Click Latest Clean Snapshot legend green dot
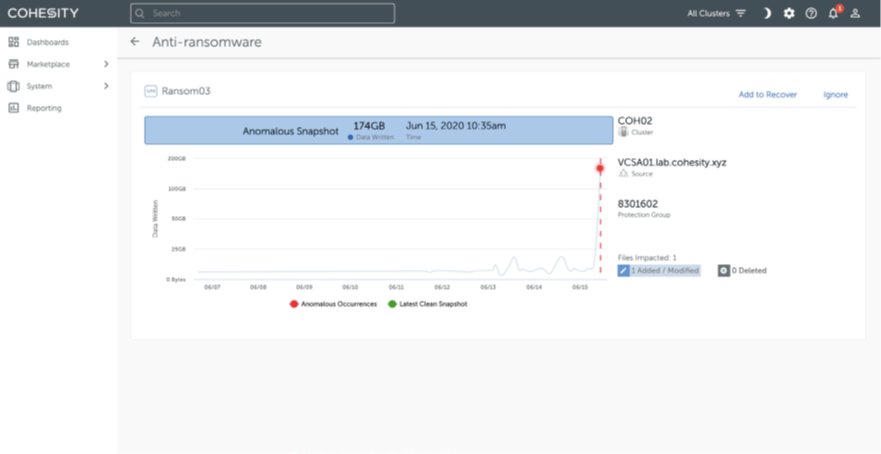This screenshot has width=881, height=454. pos(392,304)
